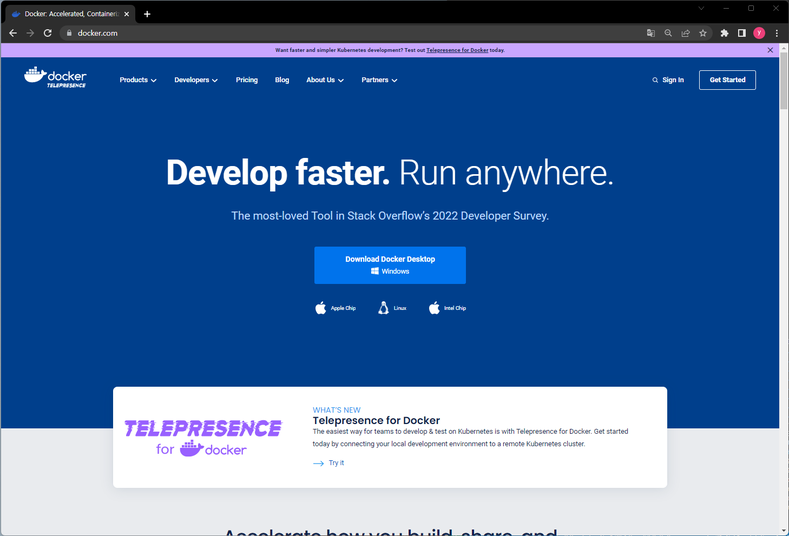Open the Extensions puzzle icon
Viewport: 789px width, 536px height.
pyautogui.click(x=725, y=33)
